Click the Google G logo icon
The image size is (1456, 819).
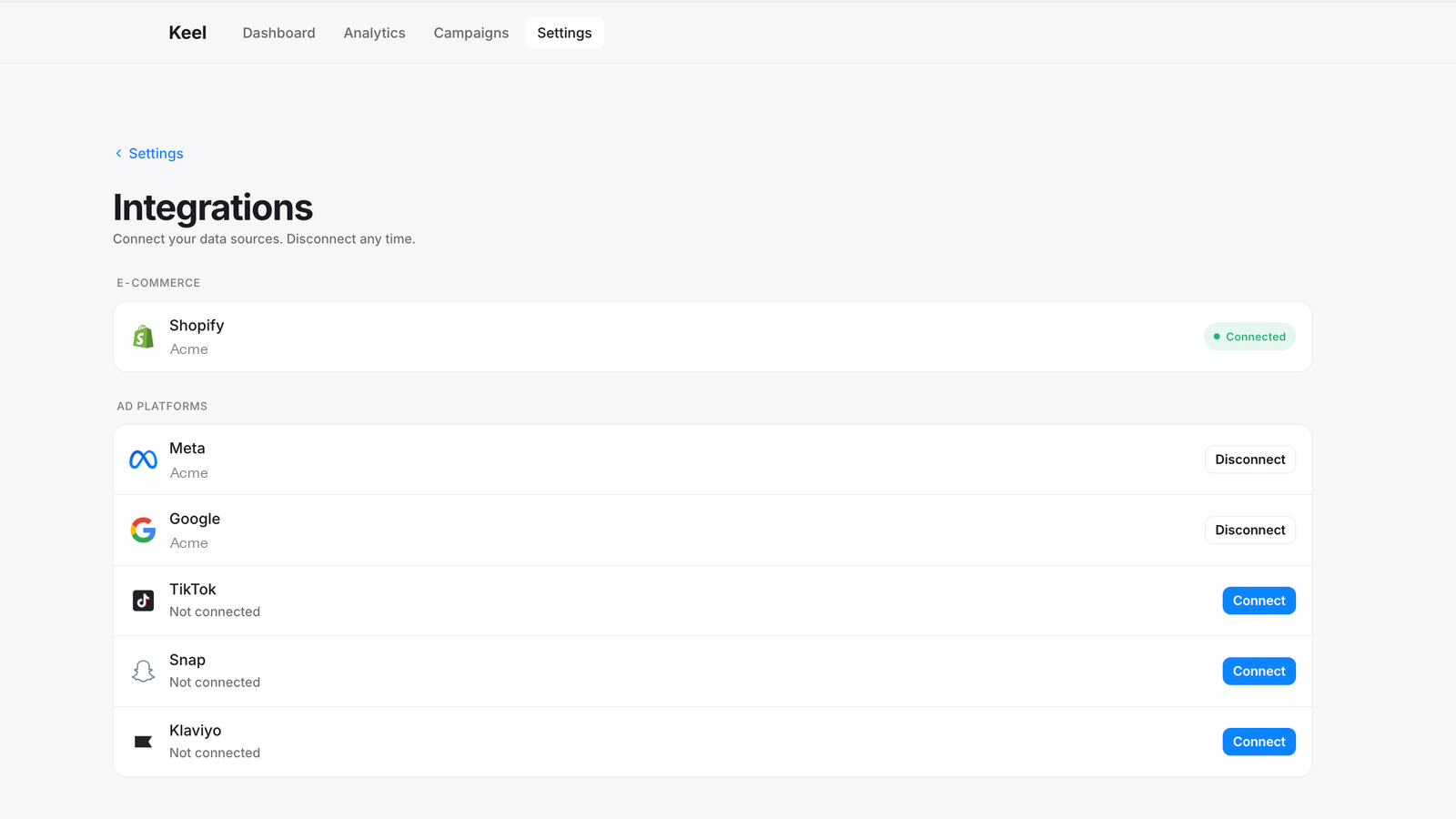tap(143, 530)
